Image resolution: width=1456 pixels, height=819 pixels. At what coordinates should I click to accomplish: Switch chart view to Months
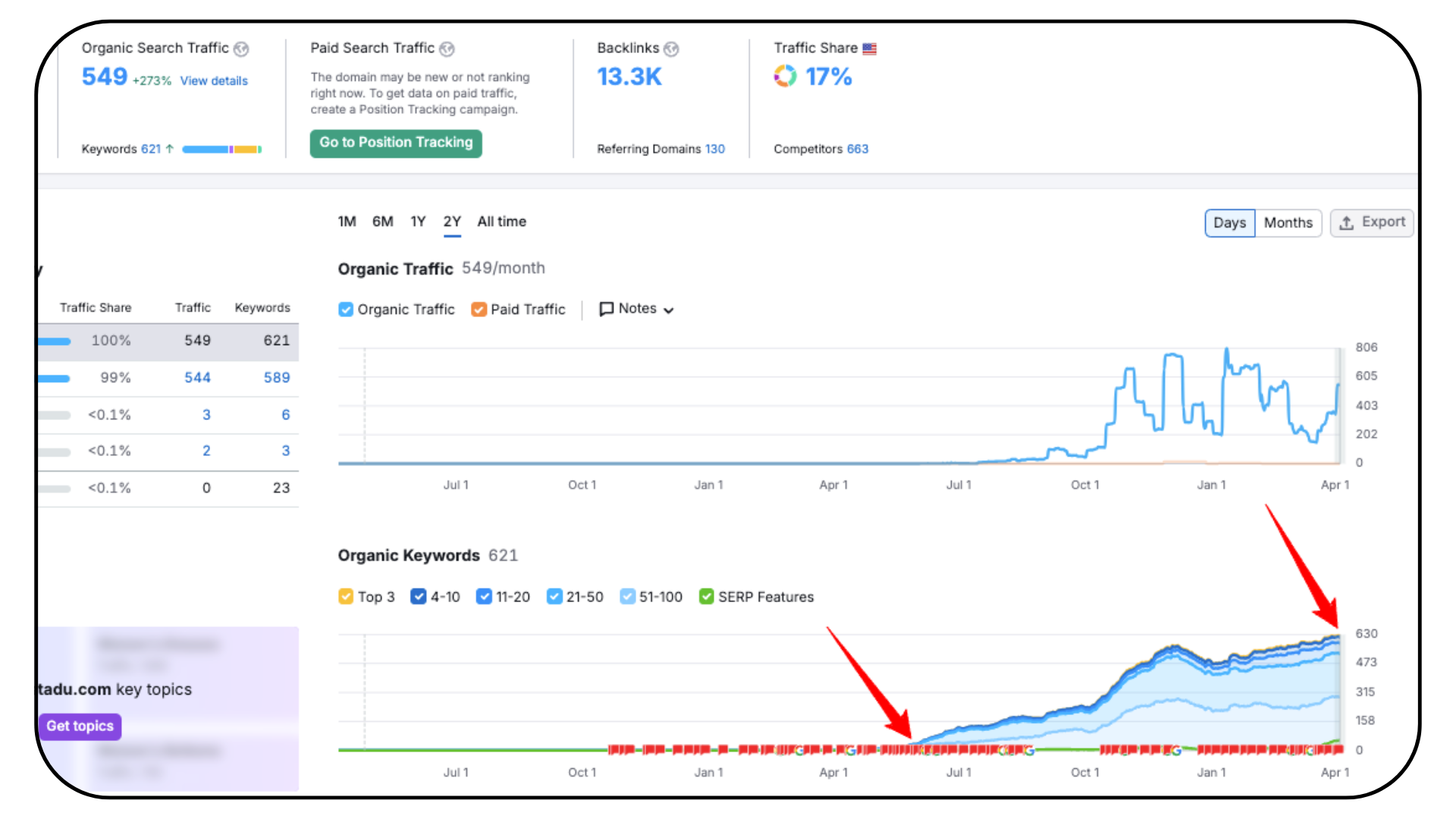pyautogui.click(x=1288, y=223)
